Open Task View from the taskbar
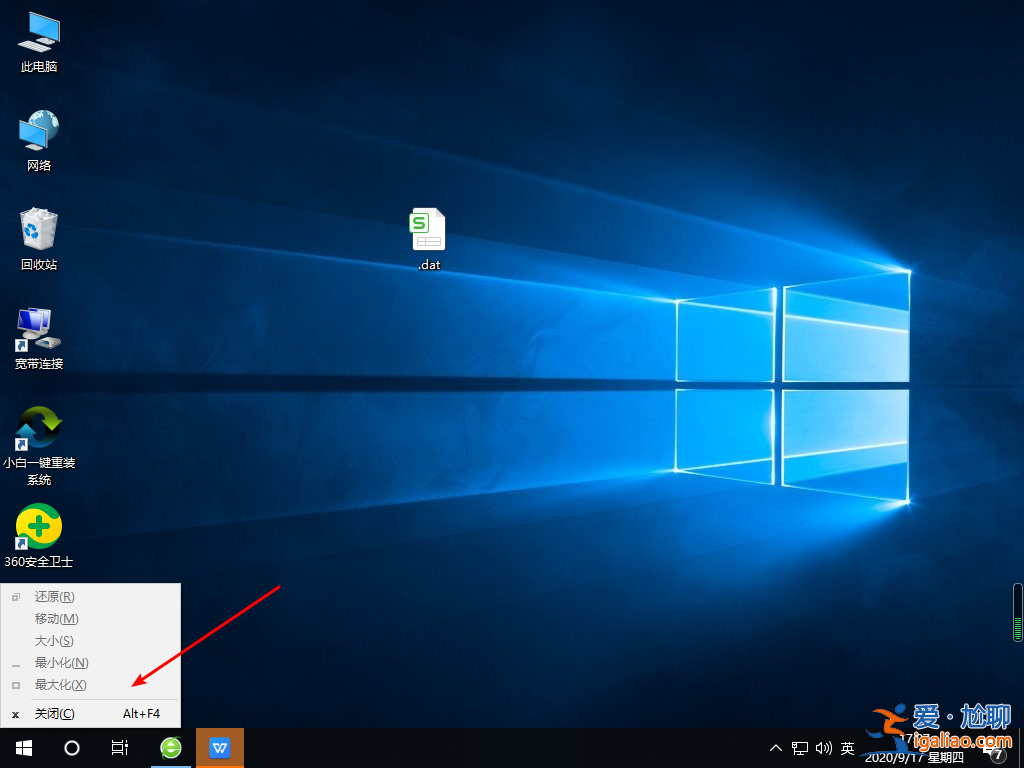The image size is (1024, 768). 120,747
